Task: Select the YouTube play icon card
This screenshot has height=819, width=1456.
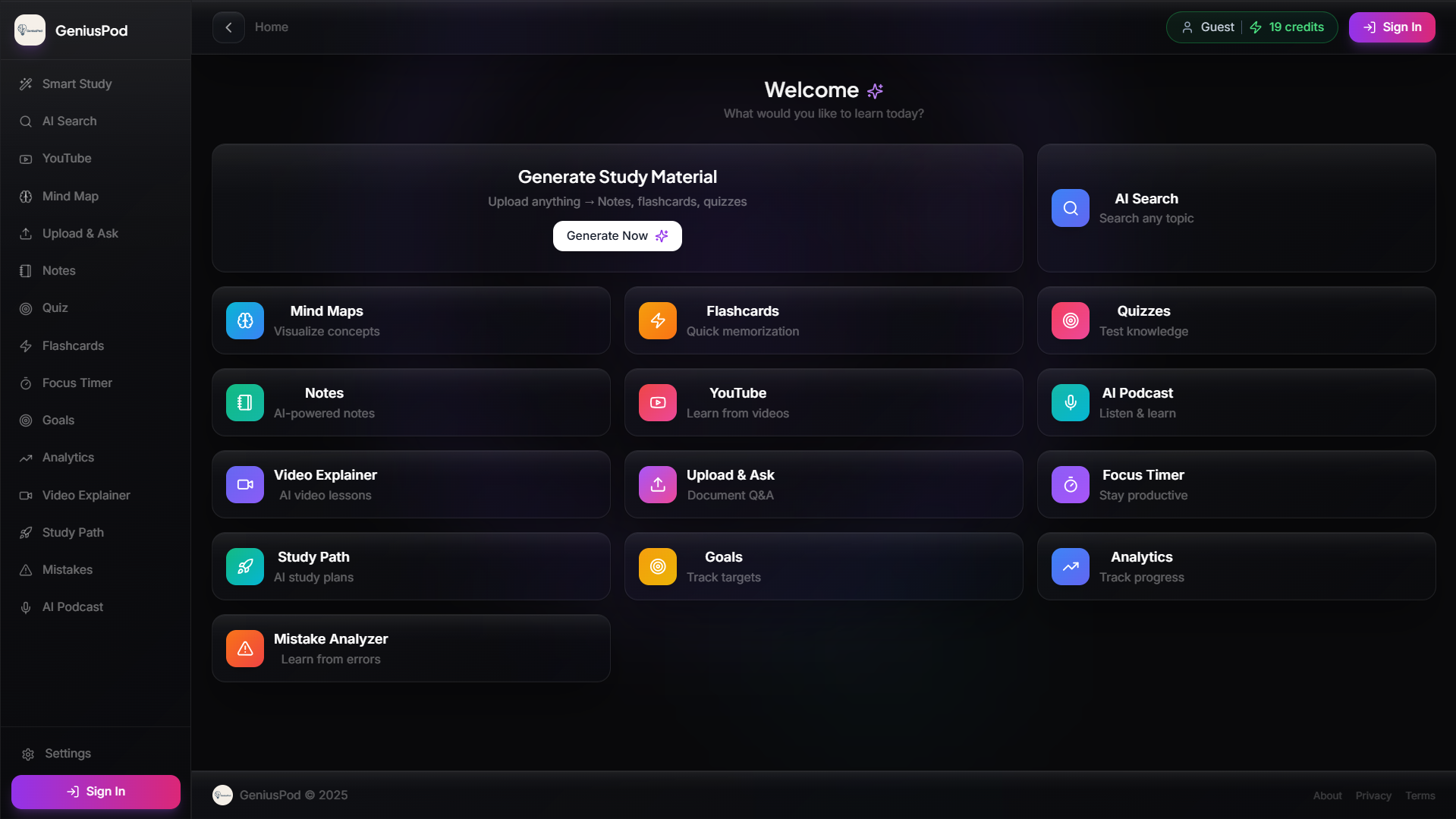Action: [x=657, y=402]
